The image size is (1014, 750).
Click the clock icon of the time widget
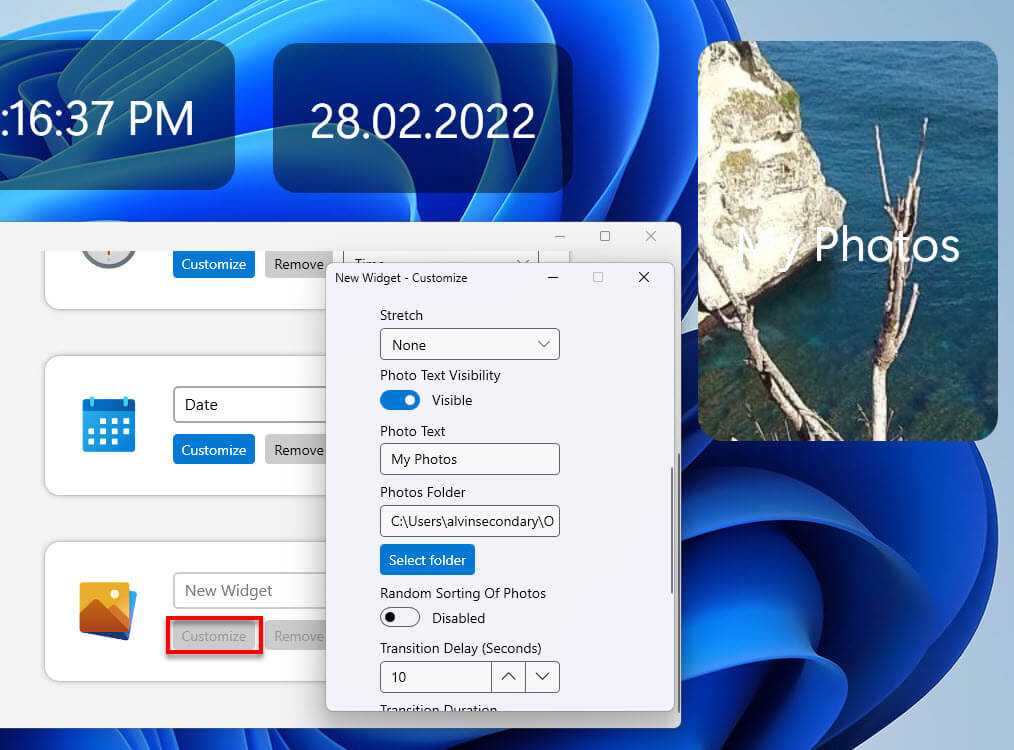(108, 252)
